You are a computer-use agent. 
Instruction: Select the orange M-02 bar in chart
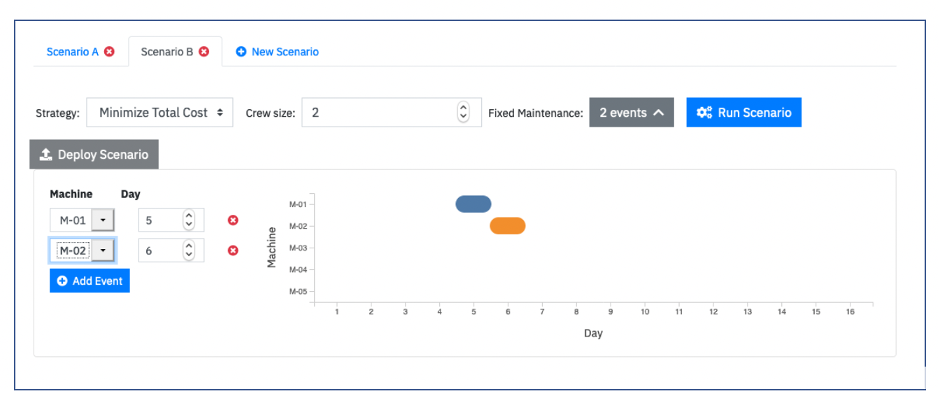point(508,226)
